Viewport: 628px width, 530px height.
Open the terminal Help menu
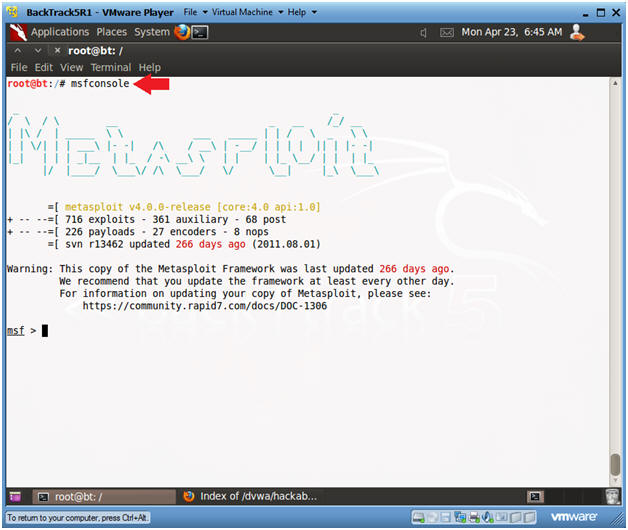(x=149, y=67)
